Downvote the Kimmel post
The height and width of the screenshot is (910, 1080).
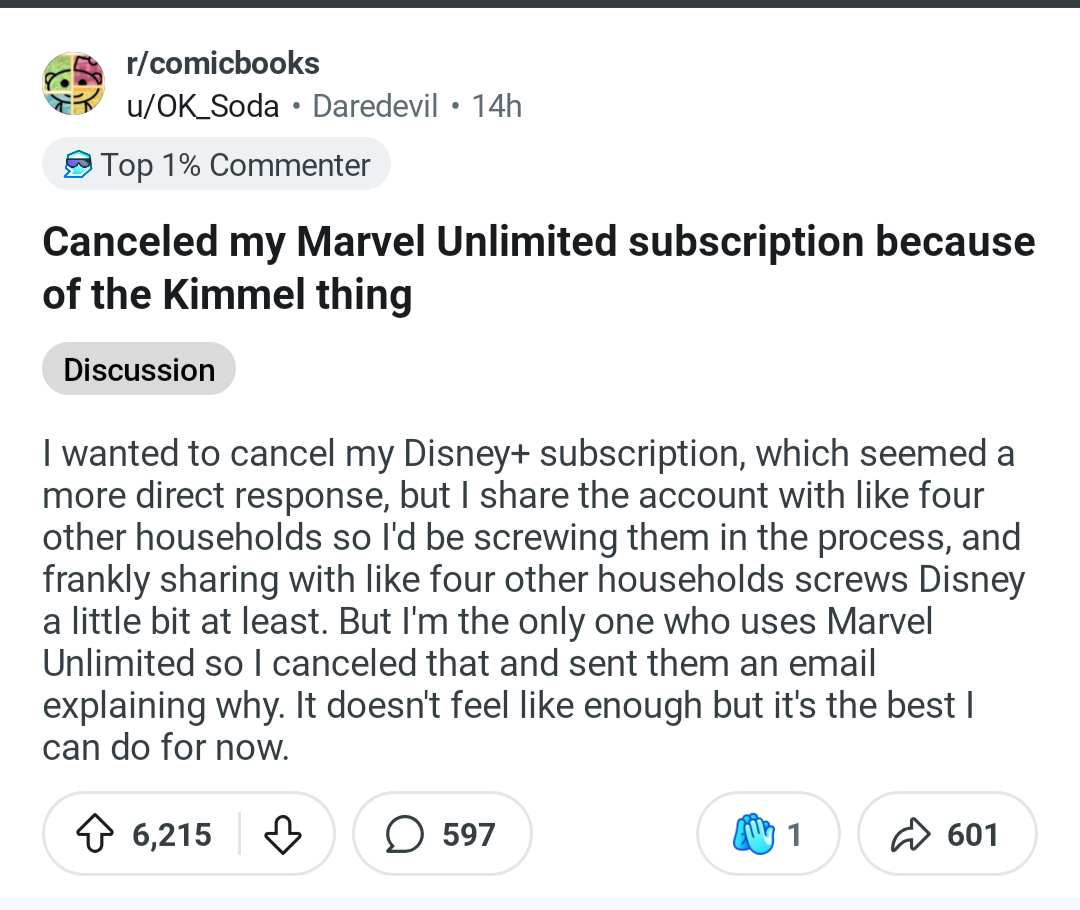tap(283, 834)
